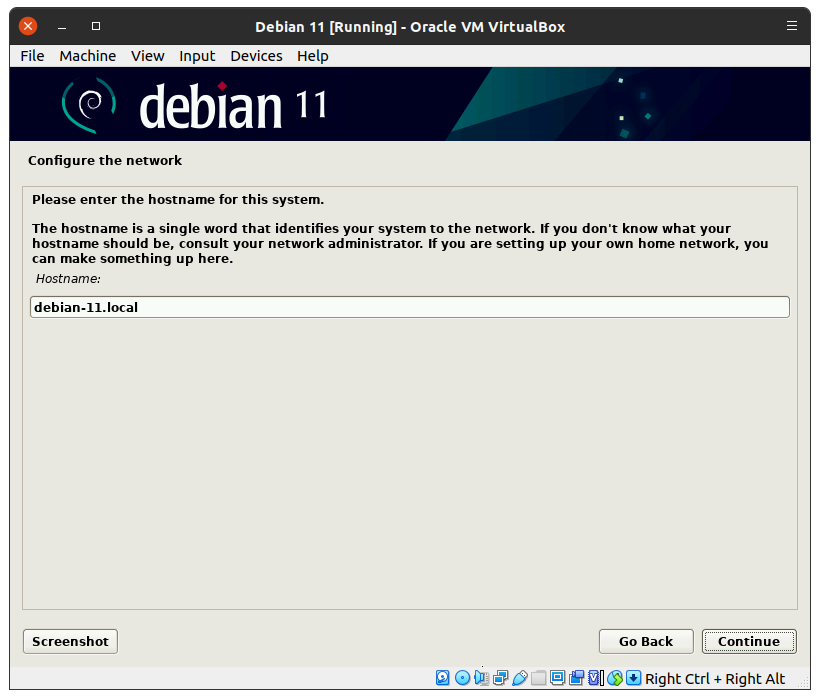Click Go Back to return to previous step

point(645,642)
